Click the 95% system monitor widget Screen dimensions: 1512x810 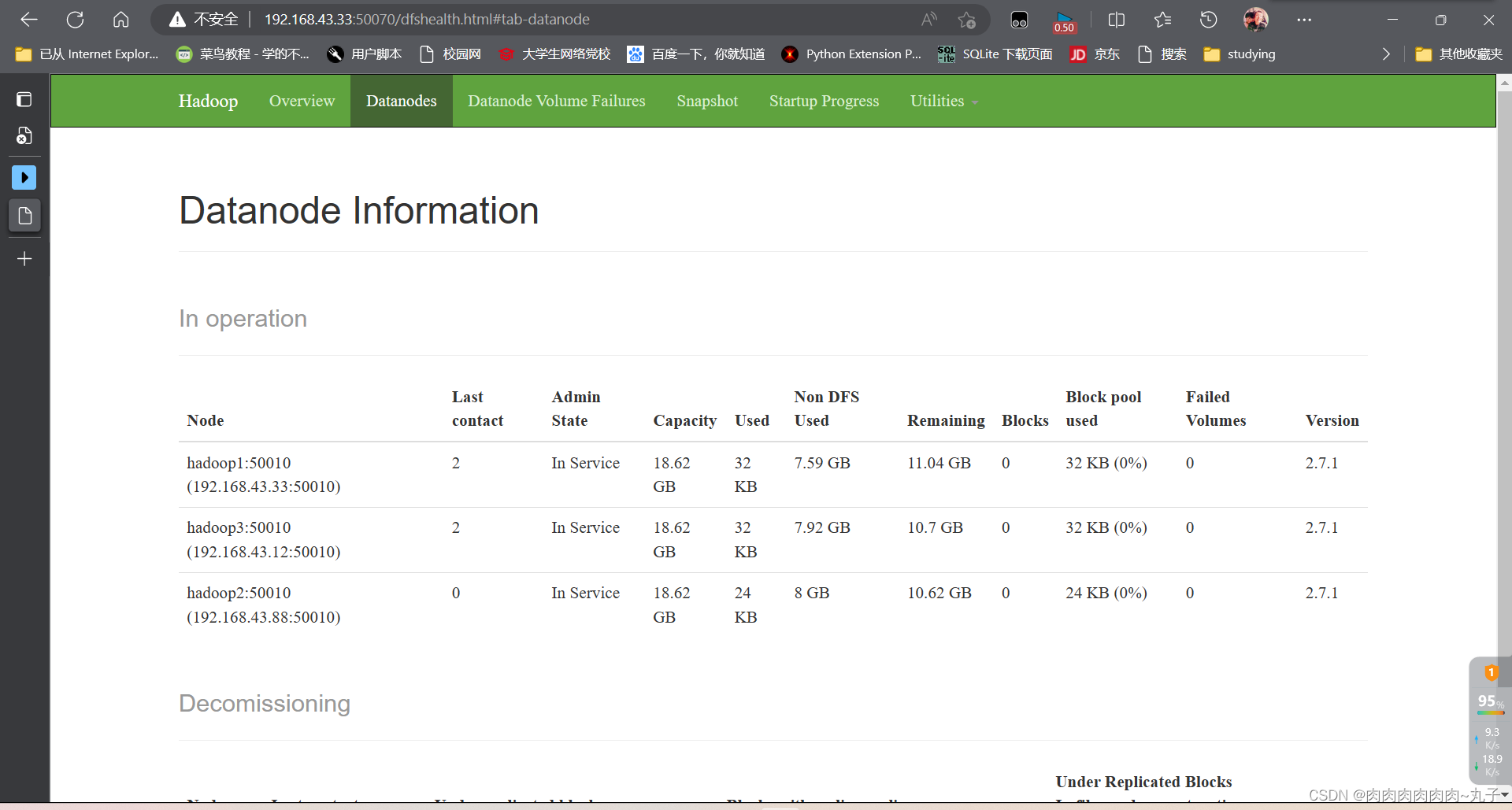[x=1490, y=719]
